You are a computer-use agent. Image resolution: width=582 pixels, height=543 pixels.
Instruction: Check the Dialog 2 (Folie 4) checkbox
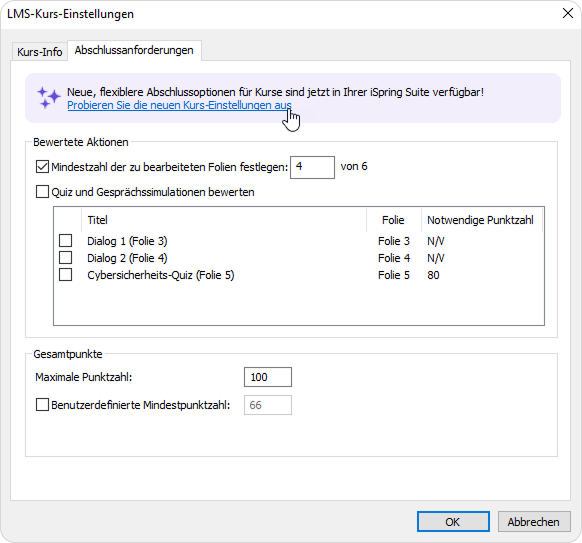66,258
